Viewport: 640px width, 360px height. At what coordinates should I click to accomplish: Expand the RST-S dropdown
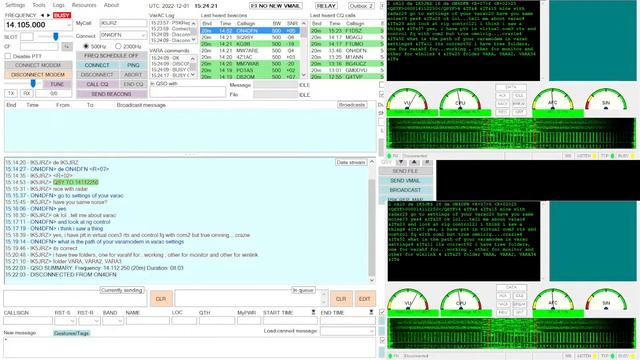[x=72, y=321]
